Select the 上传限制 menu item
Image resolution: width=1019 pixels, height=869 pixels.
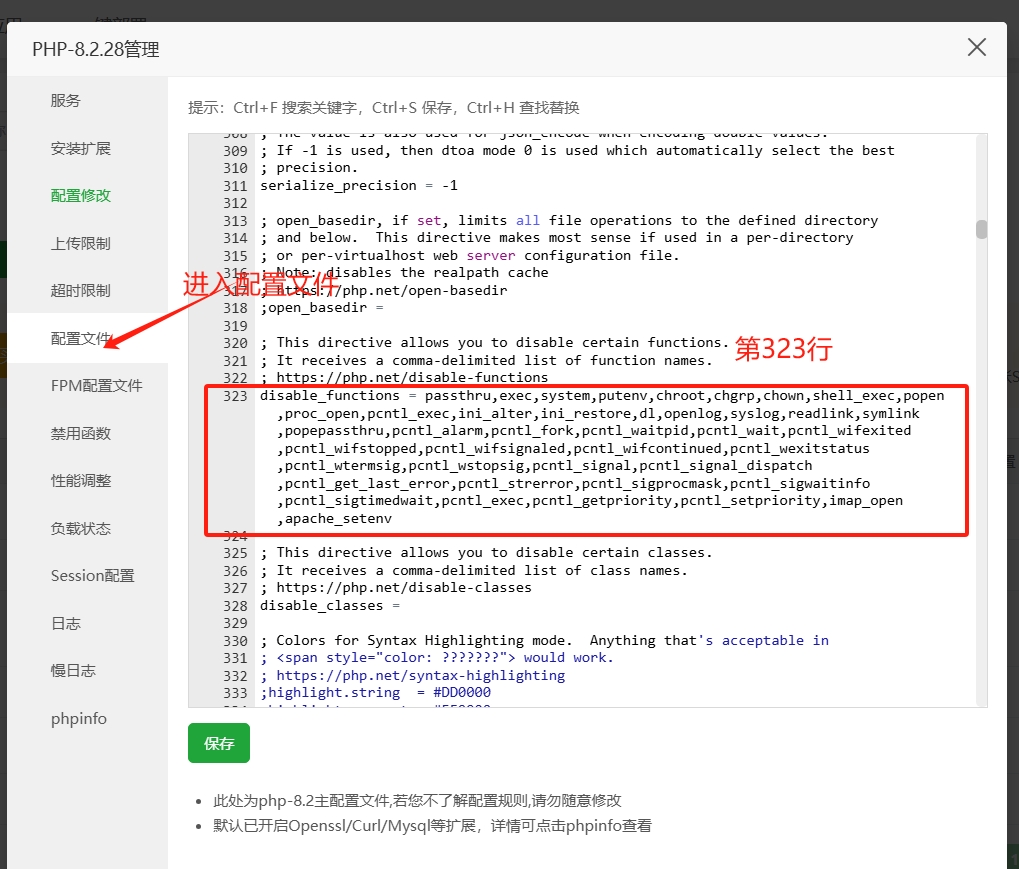81,244
